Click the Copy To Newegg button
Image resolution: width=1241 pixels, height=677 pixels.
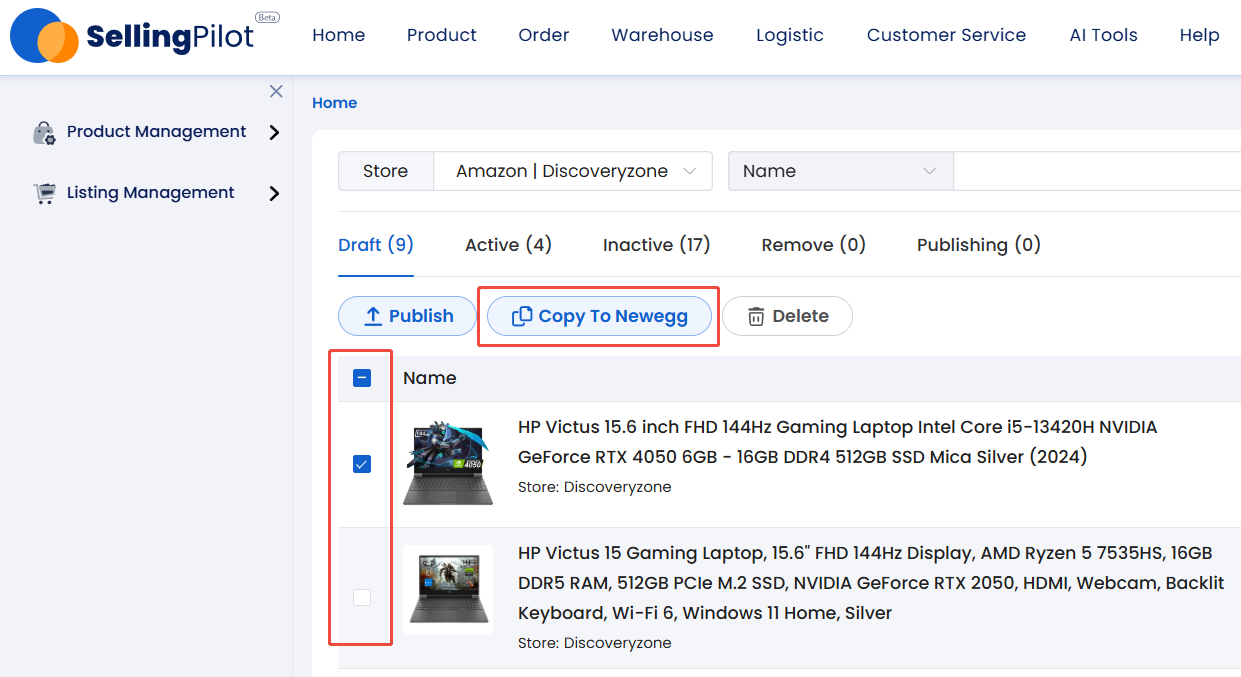599,316
